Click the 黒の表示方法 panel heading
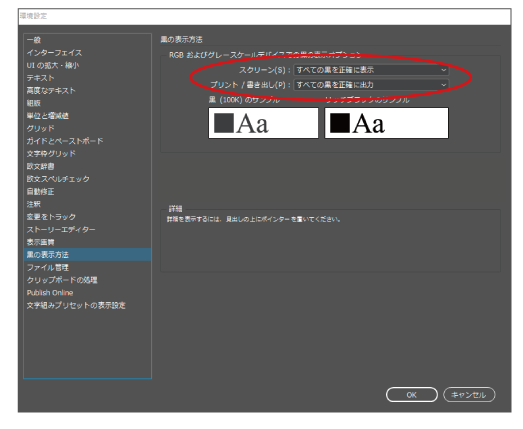The image size is (523, 429). point(181,40)
